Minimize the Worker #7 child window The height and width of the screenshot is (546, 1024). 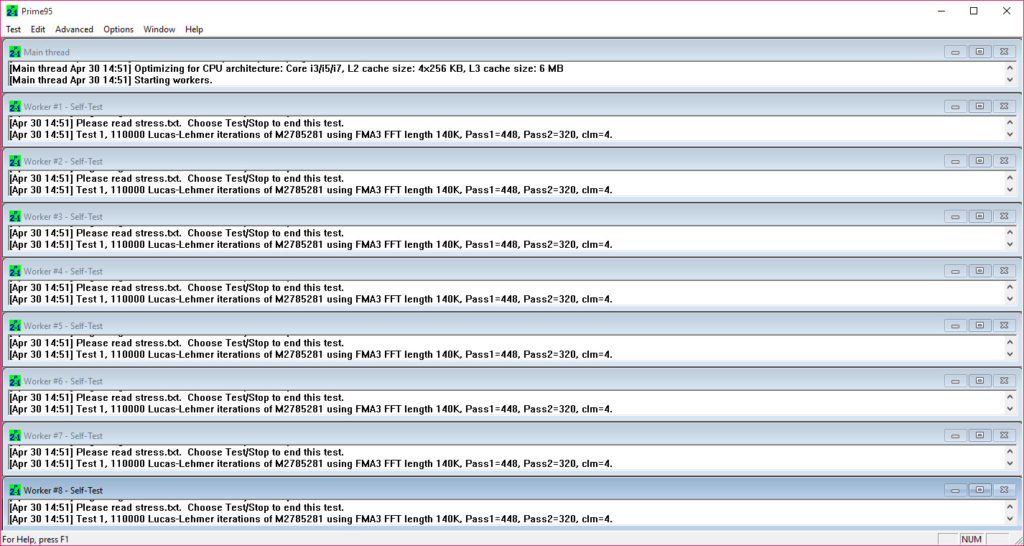(x=955, y=436)
